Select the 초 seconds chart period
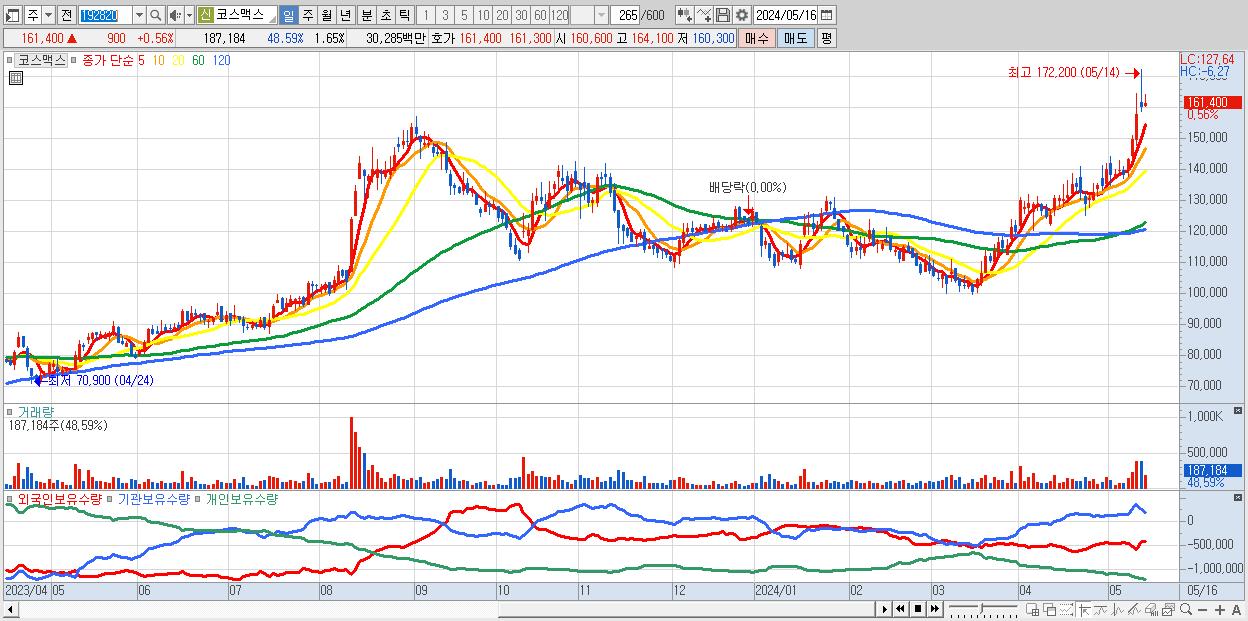Viewport: 1248px width, 621px height. [x=385, y=16]
